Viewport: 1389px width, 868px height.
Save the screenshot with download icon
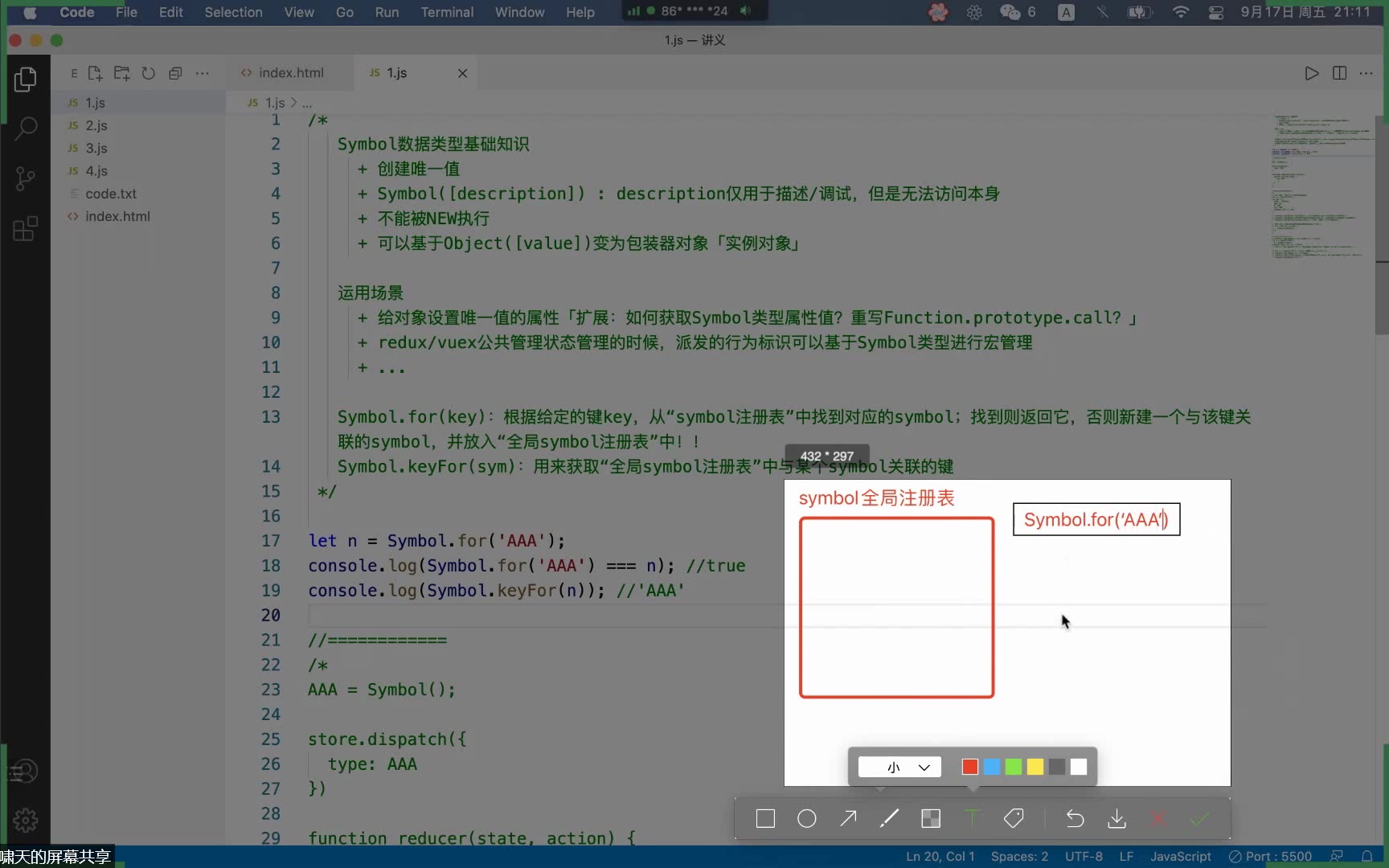1117,819
